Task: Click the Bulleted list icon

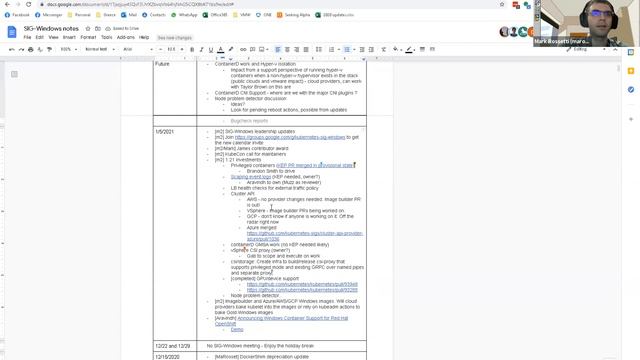Action: [x=347, y=49]
